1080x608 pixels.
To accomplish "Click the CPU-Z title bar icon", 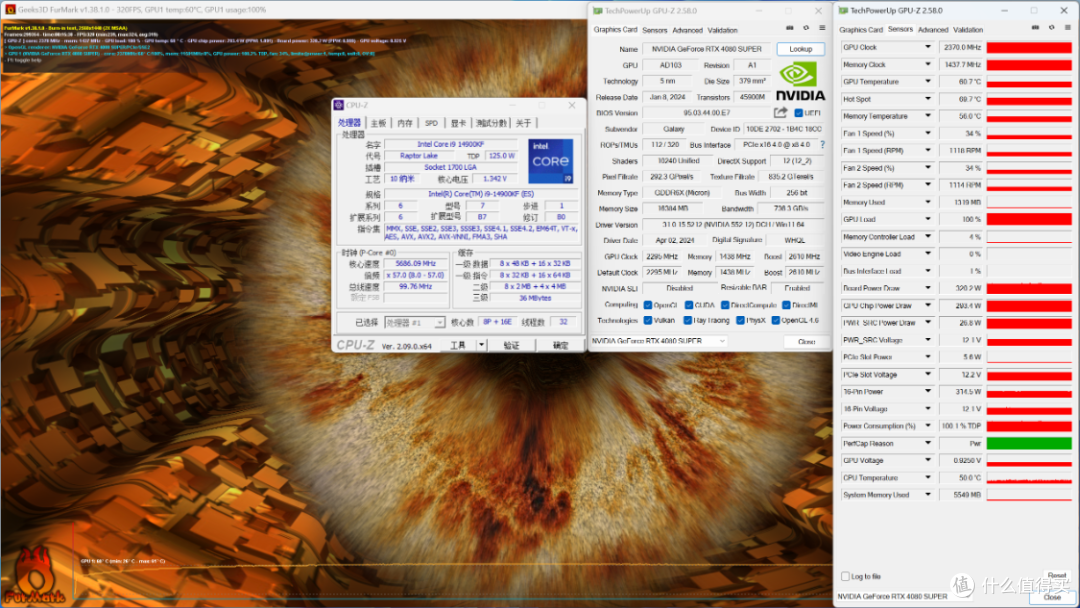I will 338,105.
